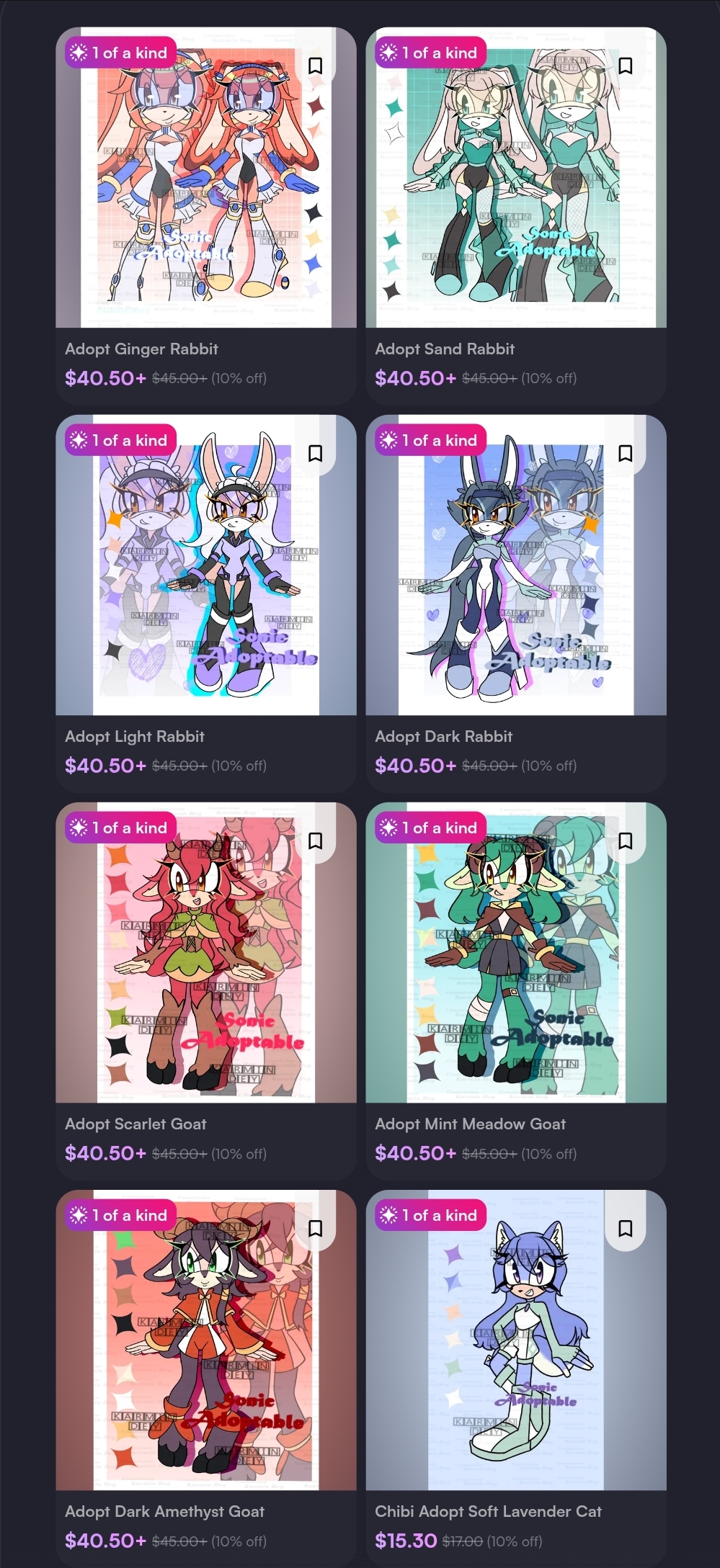The height and width of the screenshot is (1568, 720).
Task: Open the Adopt Light Rabbit title link
Action: coord(135,736)
